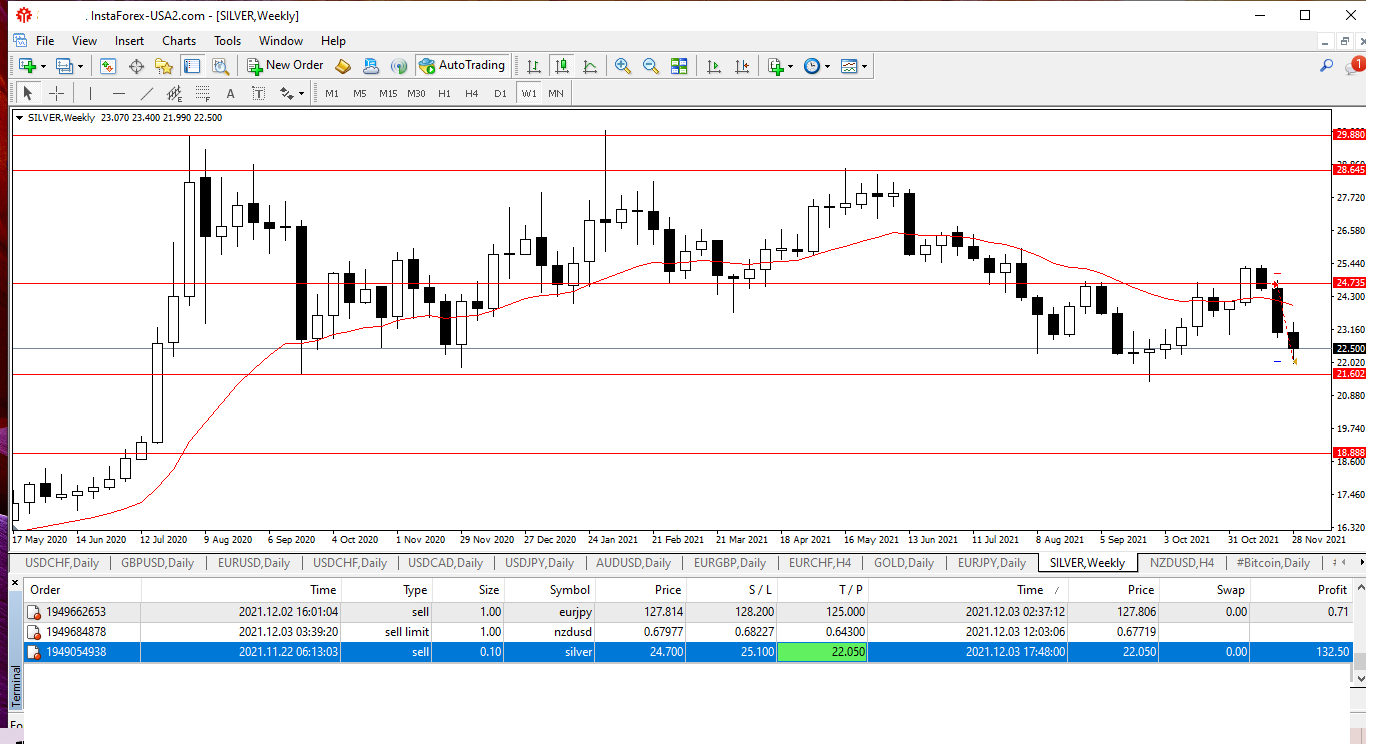Image resolution: width=1382 pixels, height=744 pixels.
Task: Select the eurjpy sell order row 1949662653
Action: coord(688,611)
